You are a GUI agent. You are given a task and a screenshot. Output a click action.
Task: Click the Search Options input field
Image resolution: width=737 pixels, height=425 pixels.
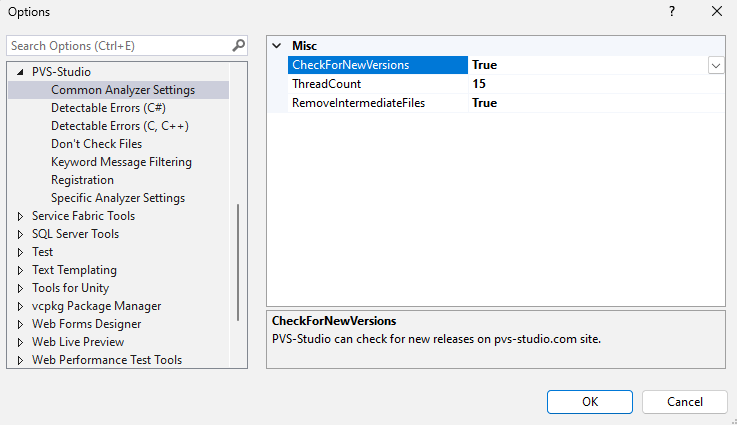click(118, 46)
